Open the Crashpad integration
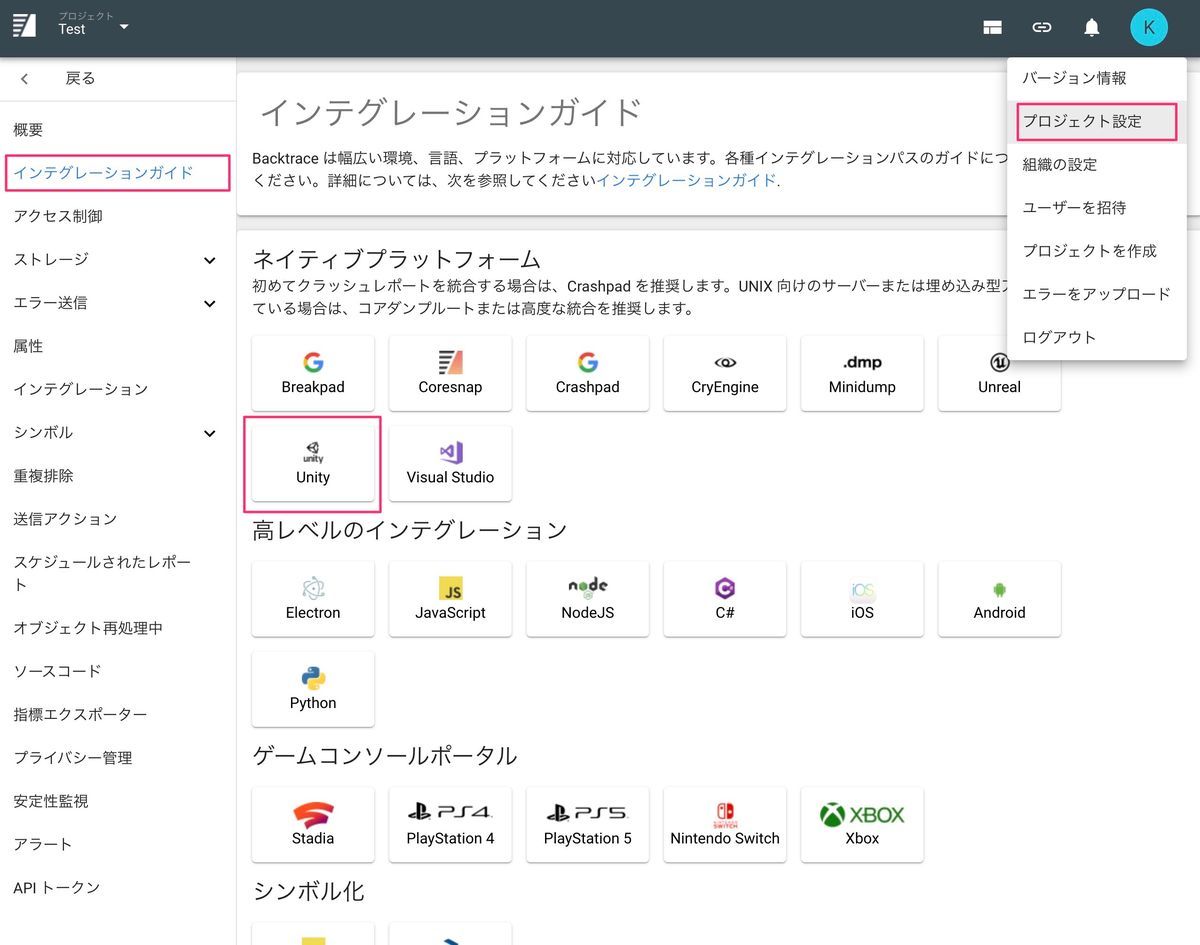Image resolution: width=1200 pixels, height=945 pixels. [x=587, y=373]
